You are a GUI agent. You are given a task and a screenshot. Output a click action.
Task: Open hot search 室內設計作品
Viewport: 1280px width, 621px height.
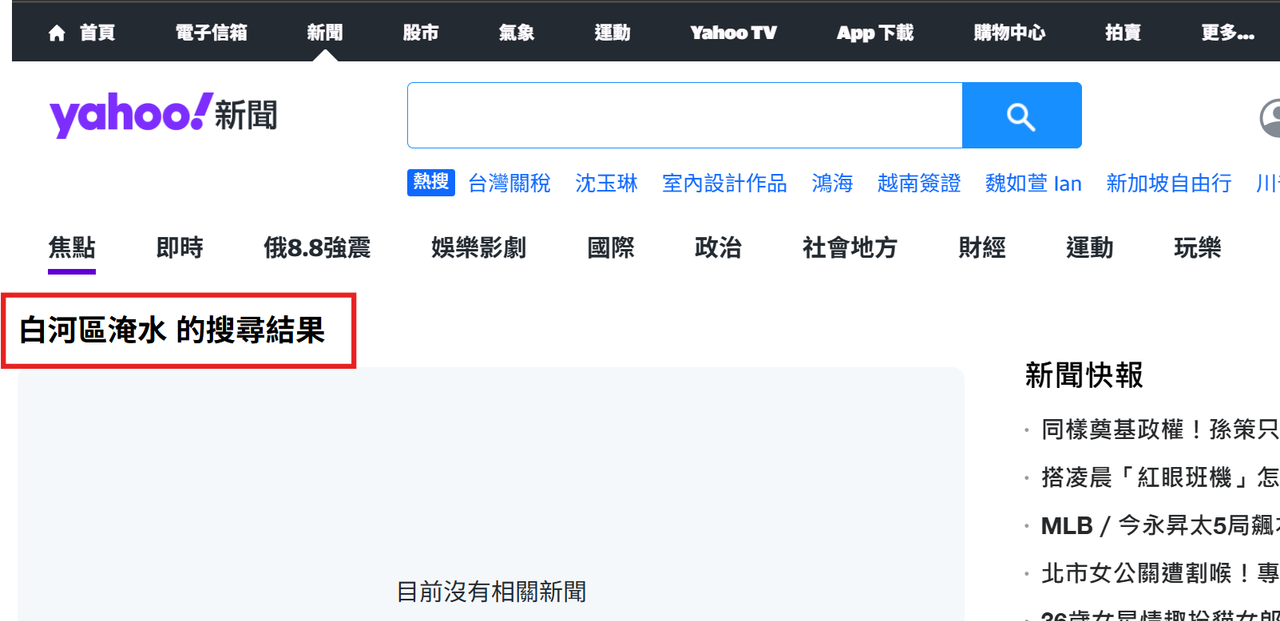coord(724,183)
